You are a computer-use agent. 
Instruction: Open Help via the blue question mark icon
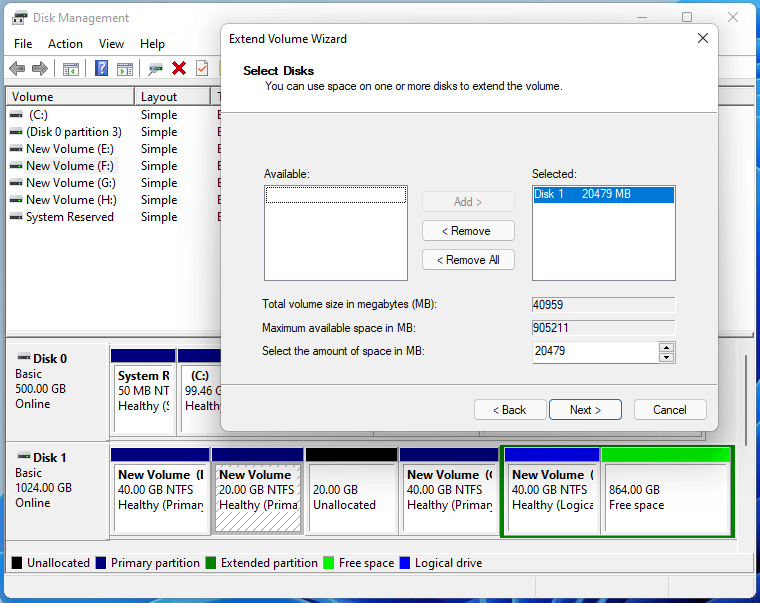click(x=101, y=68)
